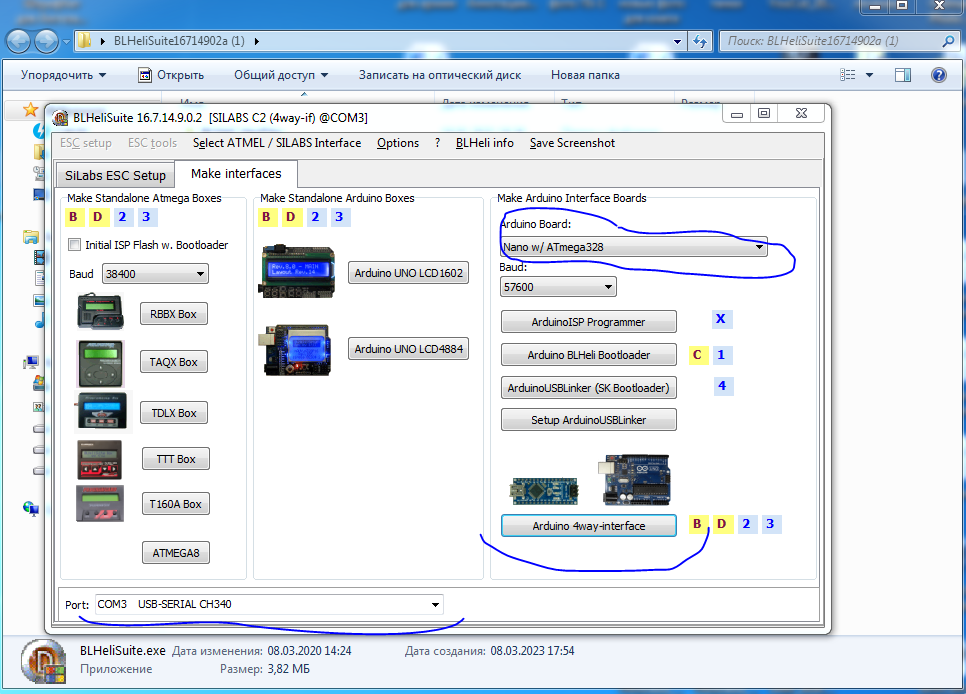This screenshot has width=966, height=694.
Task: Click the yellow C badge beside BLHeli Bootloader
Action: point(697,355)
